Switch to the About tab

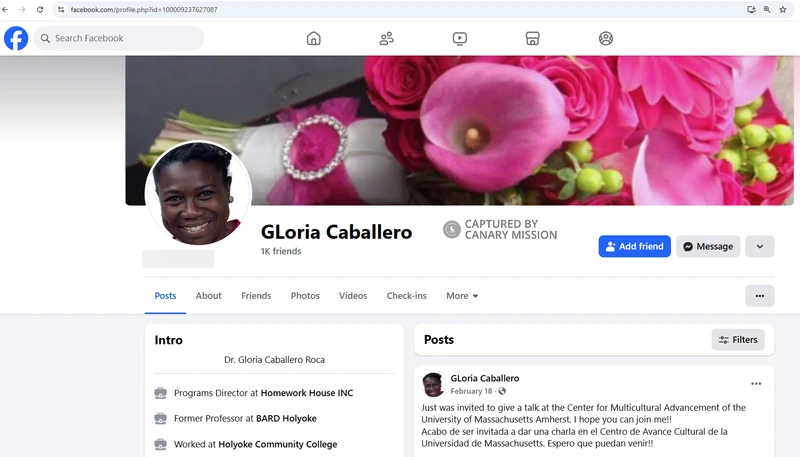coord(209,296)
